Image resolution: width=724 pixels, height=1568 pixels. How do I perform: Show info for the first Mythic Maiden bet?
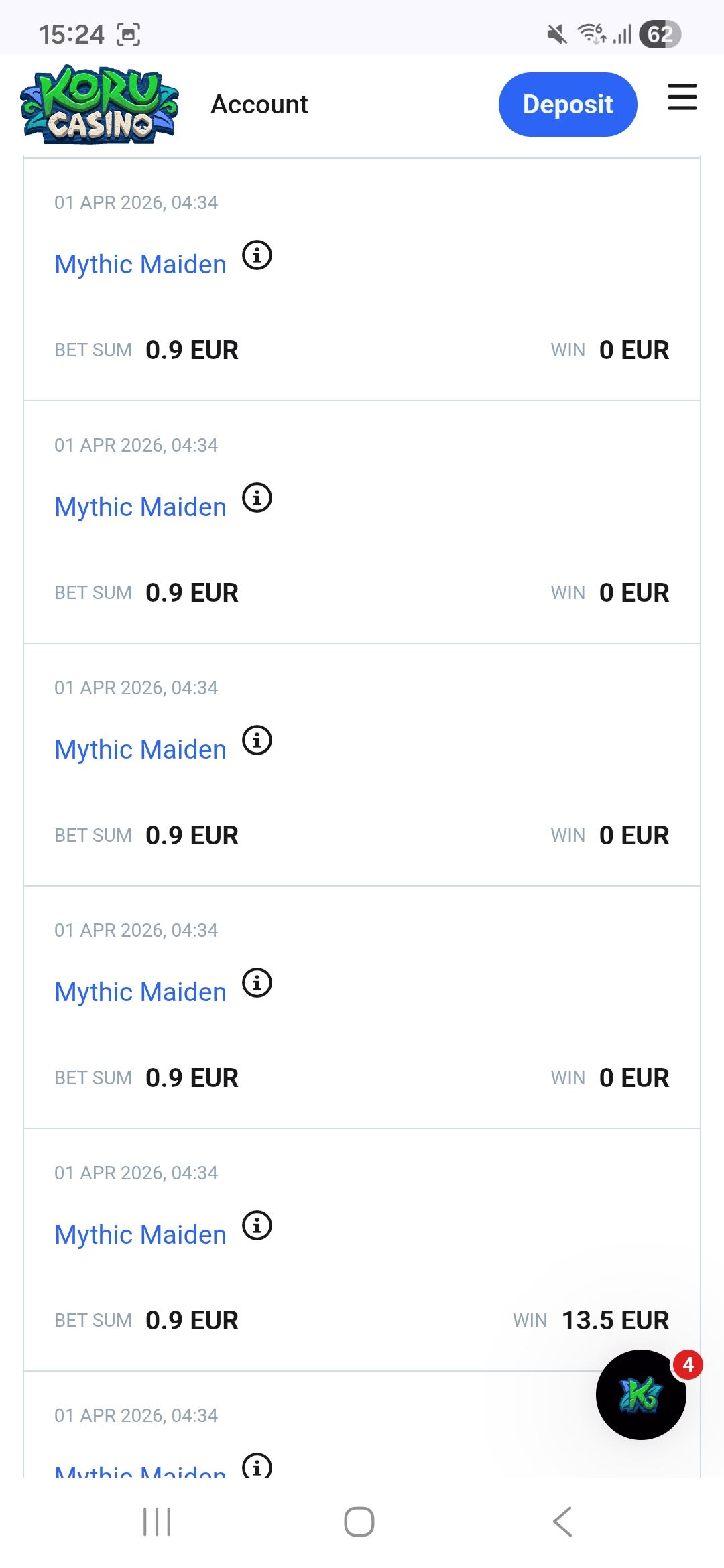point(257,255)
